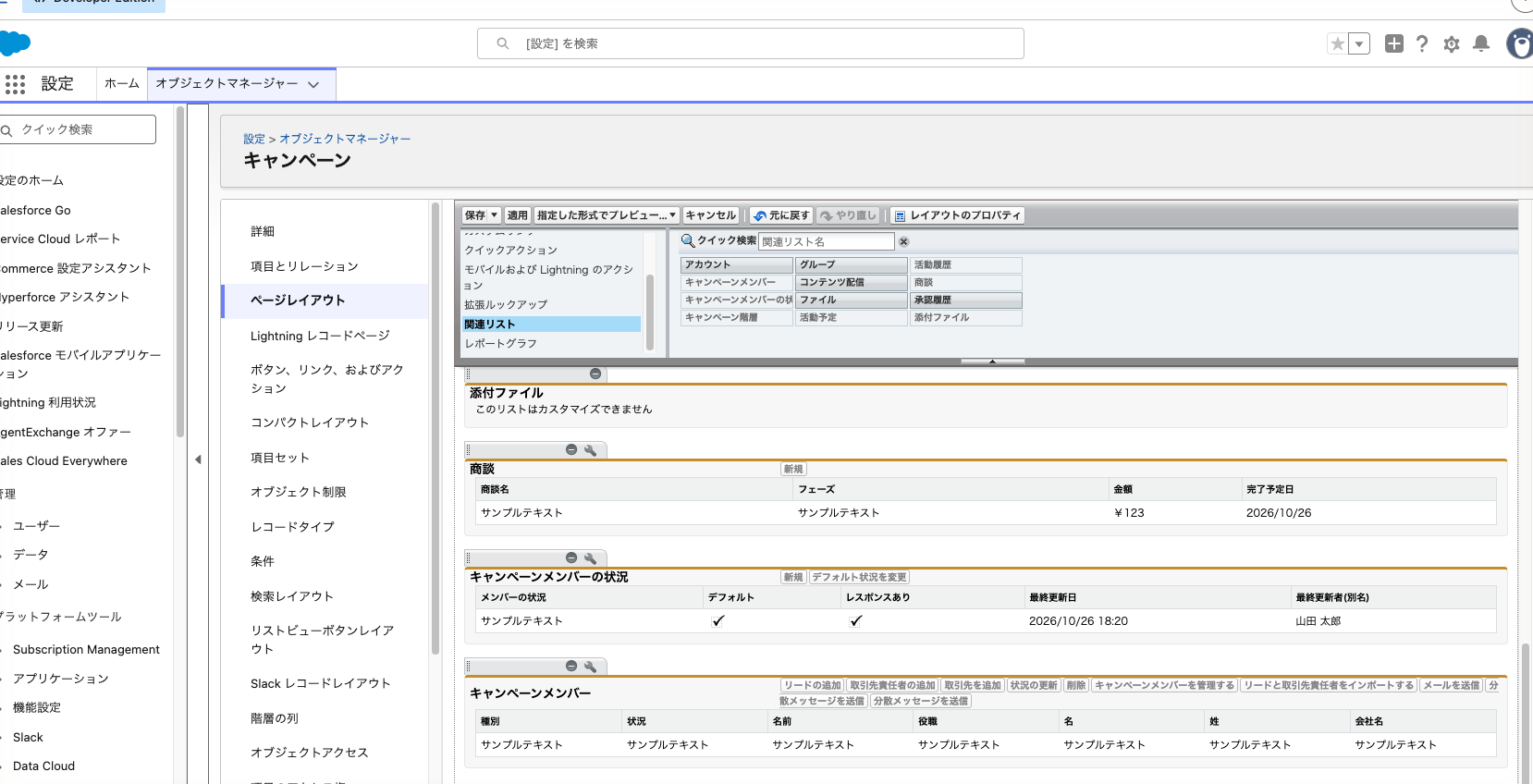Remove the キャンペーンメンバー related list
1533x784 pixels.
(x=571, y=667)
